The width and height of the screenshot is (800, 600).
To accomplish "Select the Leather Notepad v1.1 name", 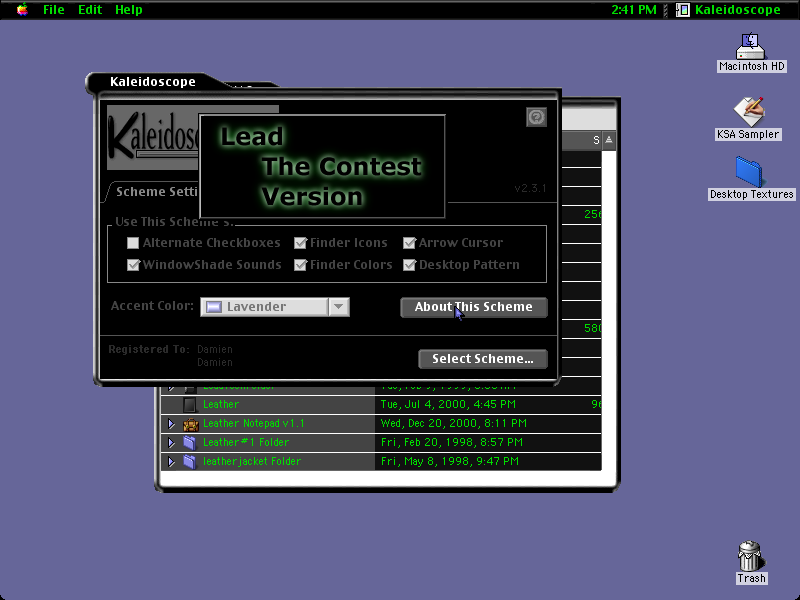I will pyautogui.click(x=254, y=423).
